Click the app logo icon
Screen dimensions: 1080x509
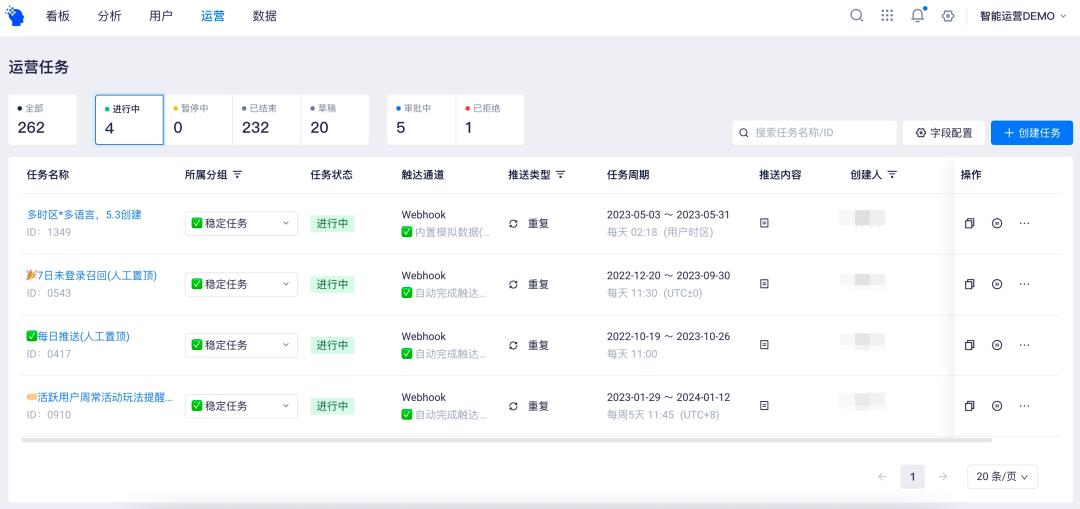pos(14,17)
